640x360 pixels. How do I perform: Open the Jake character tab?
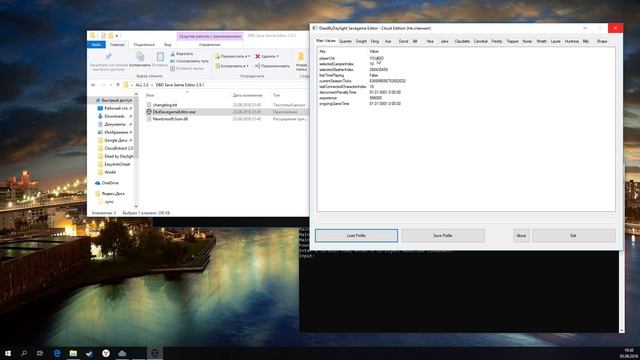point(444,41)
